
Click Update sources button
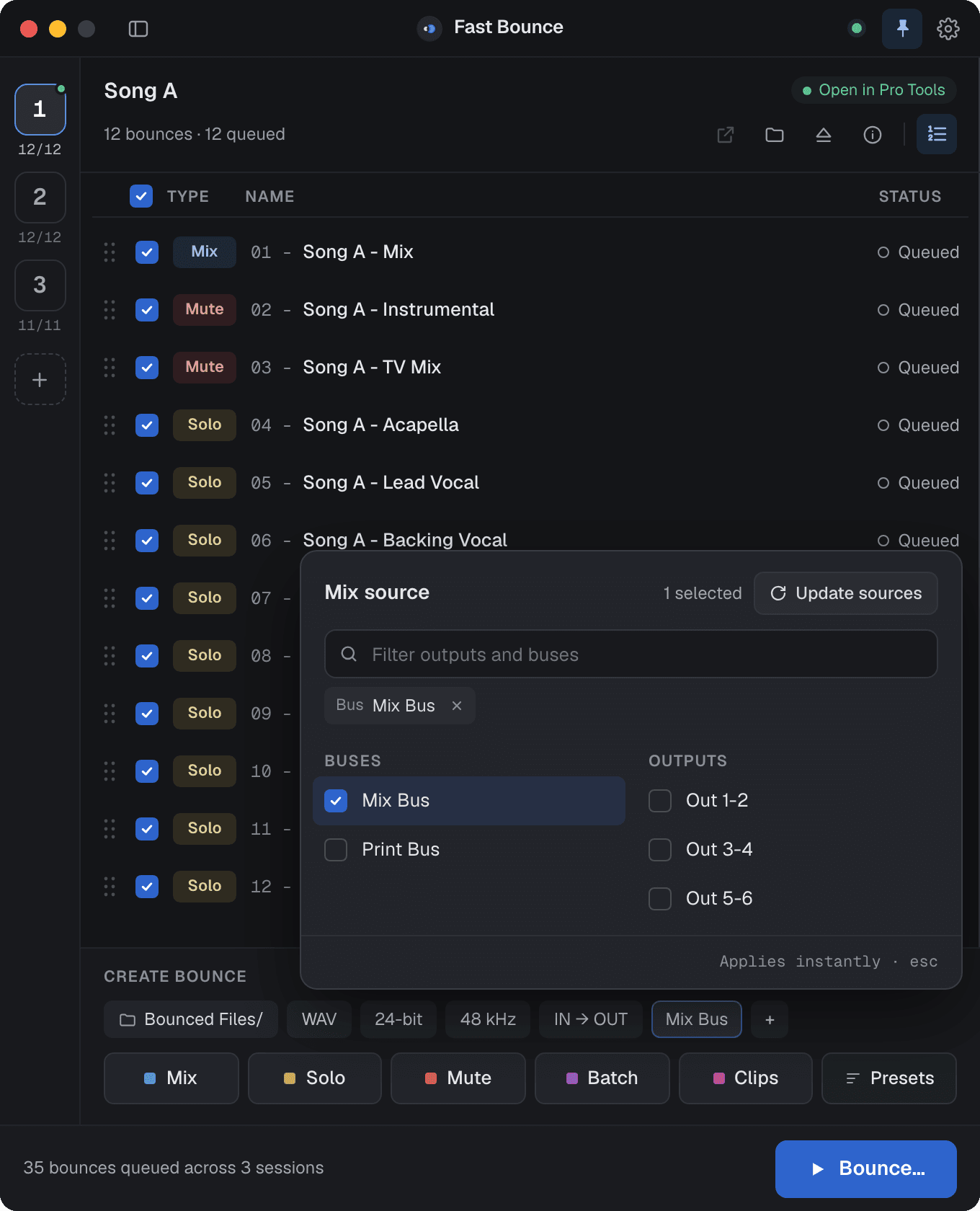(846, 593)
